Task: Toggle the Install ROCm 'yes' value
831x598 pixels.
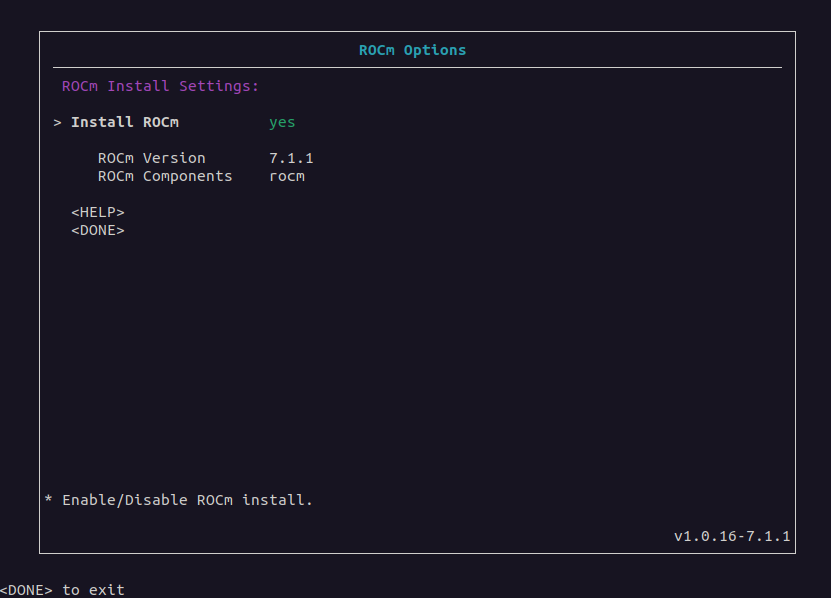Action: pyautogui.click(x=282, y=122)
